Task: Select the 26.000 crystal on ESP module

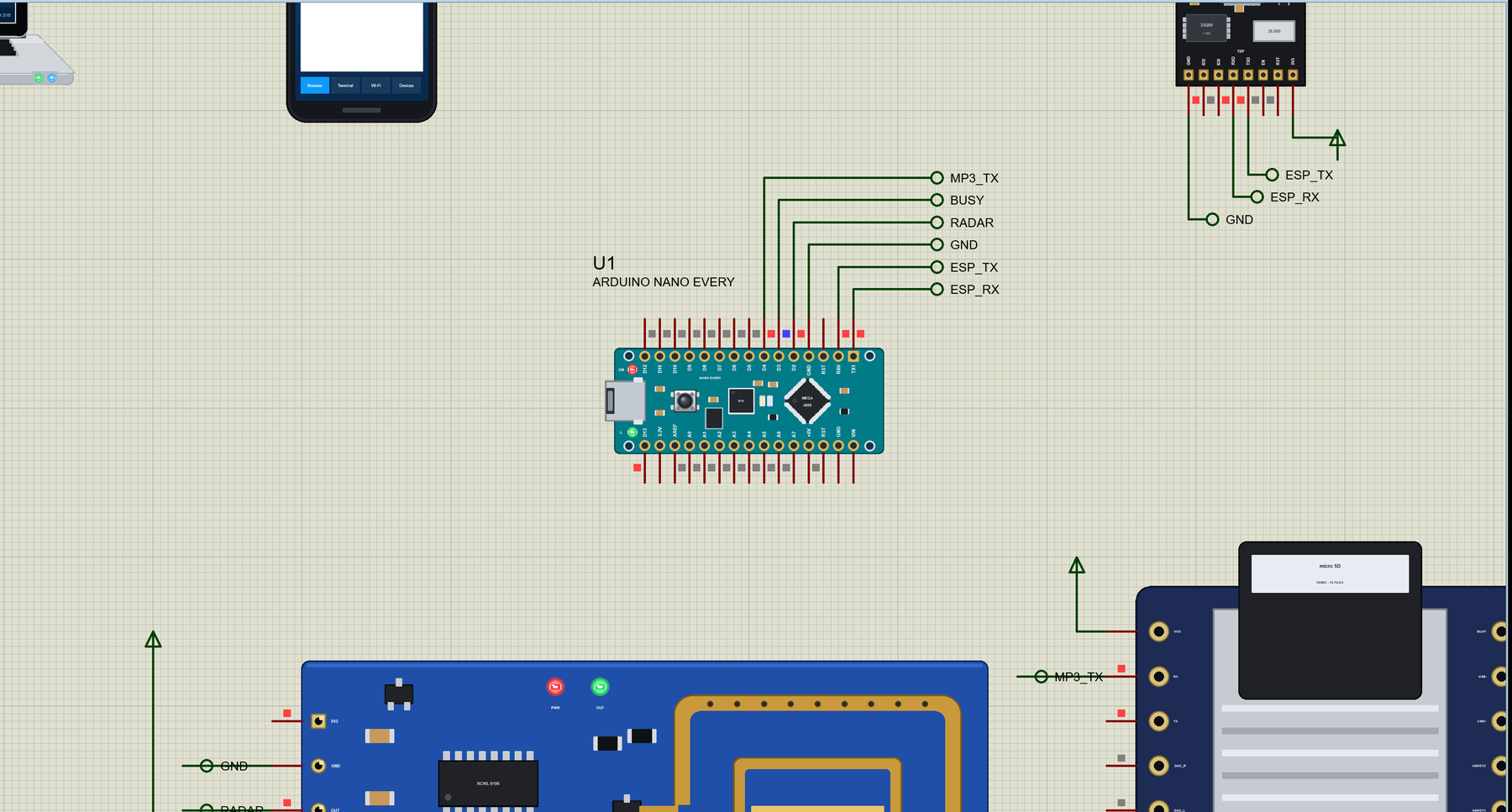Action: tap(1274, 31)
